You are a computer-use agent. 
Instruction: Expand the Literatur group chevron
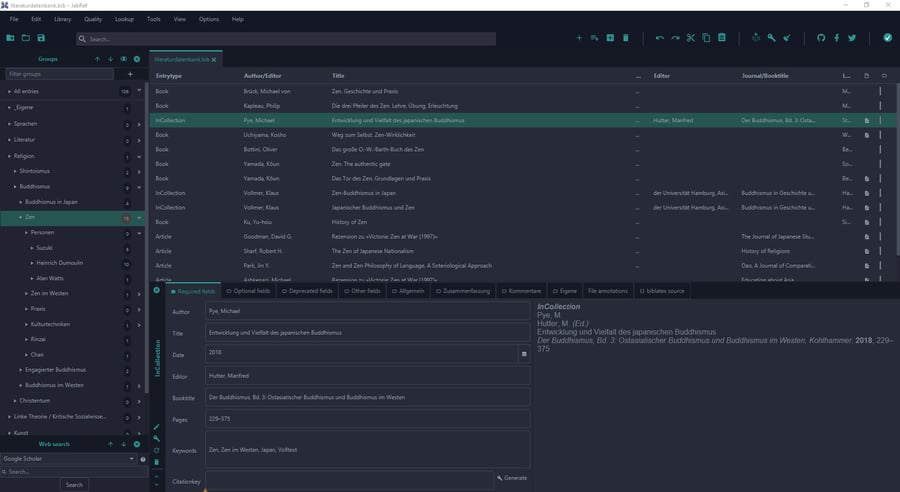pyautogui.click(x=139, y=140)
